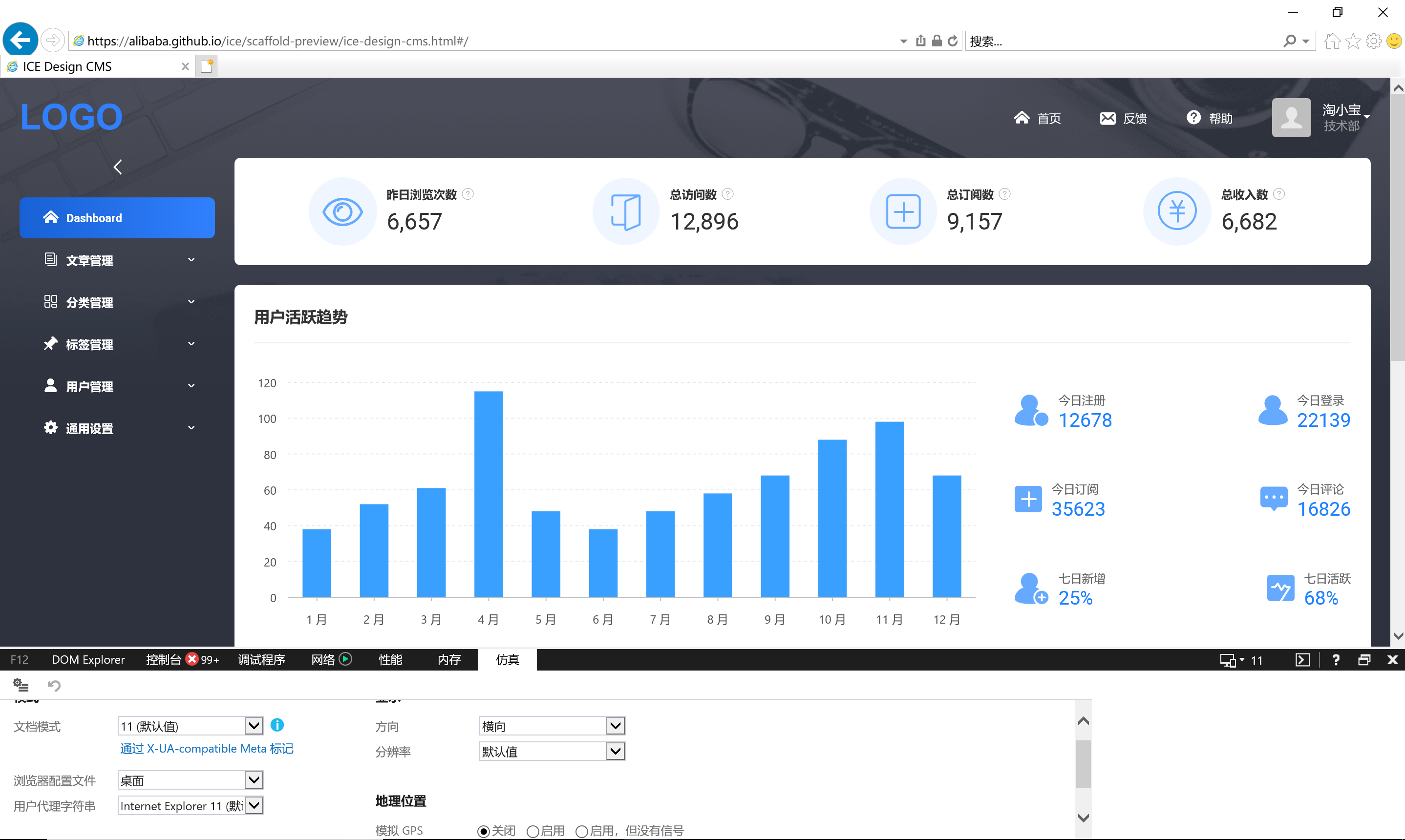
Task: Select the 文章管理 document icon
Action: tap(50, 259)
